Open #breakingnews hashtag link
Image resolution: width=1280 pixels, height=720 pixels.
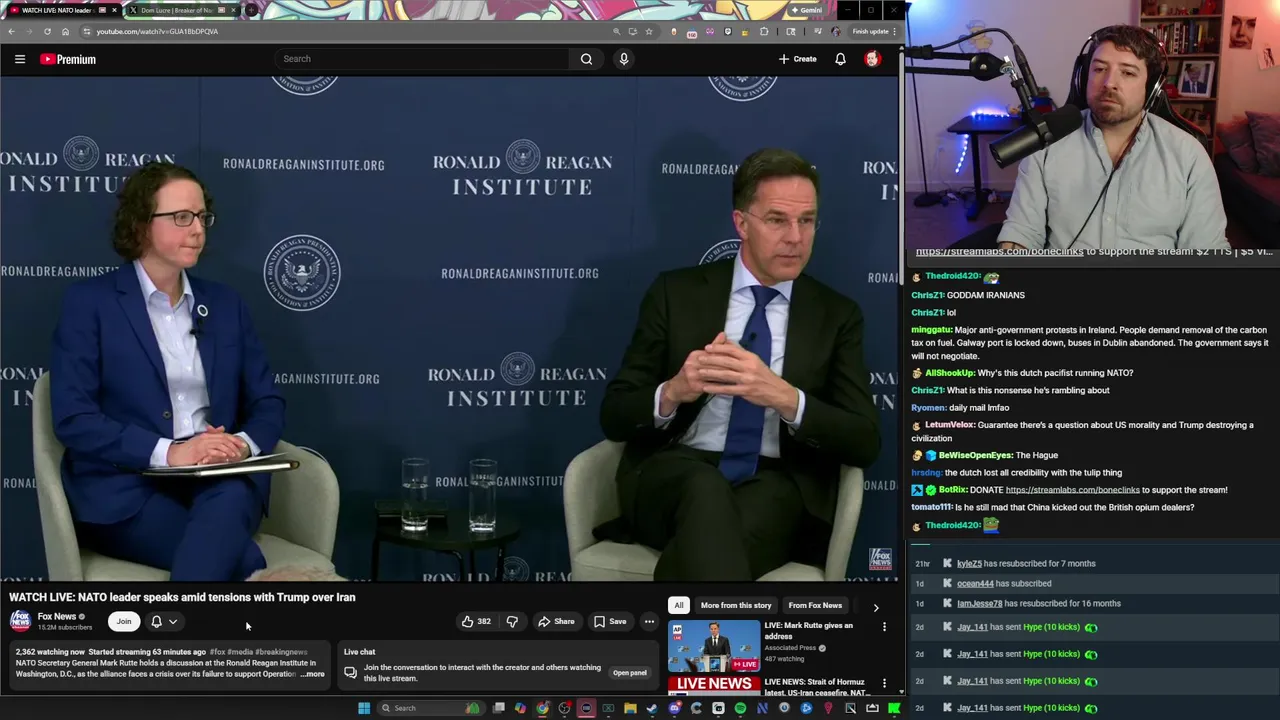(x=281, y=652)
